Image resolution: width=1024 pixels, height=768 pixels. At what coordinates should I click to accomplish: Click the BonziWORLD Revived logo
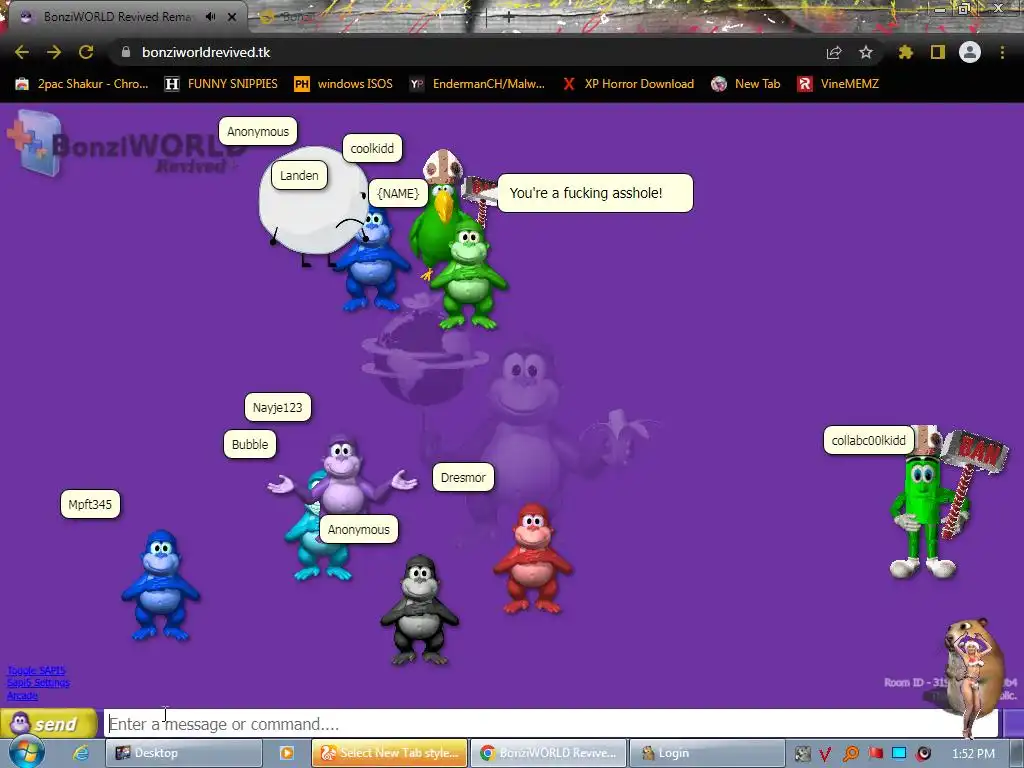click(124, 145)
